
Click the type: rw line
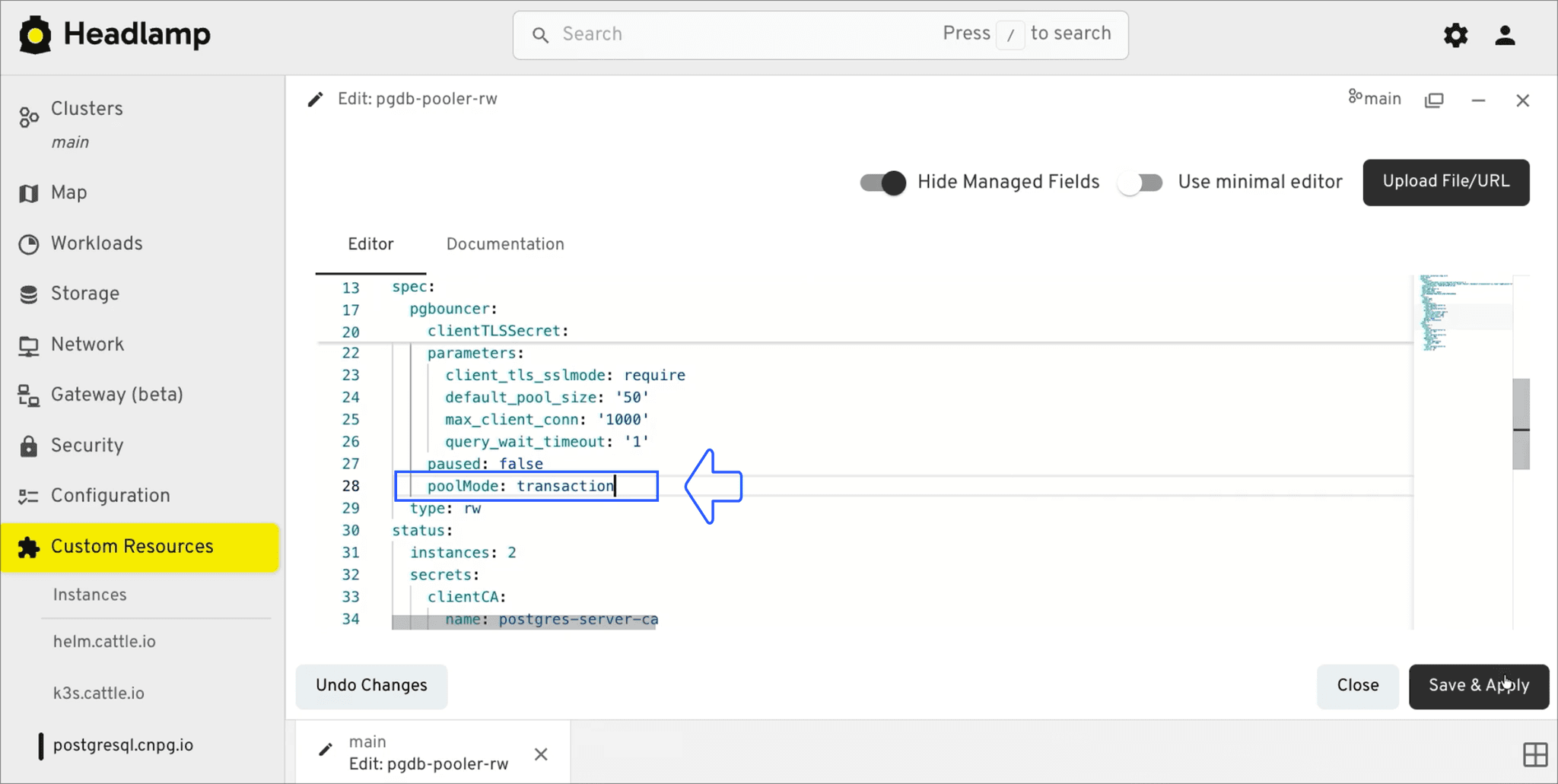[x=446, y=508]
